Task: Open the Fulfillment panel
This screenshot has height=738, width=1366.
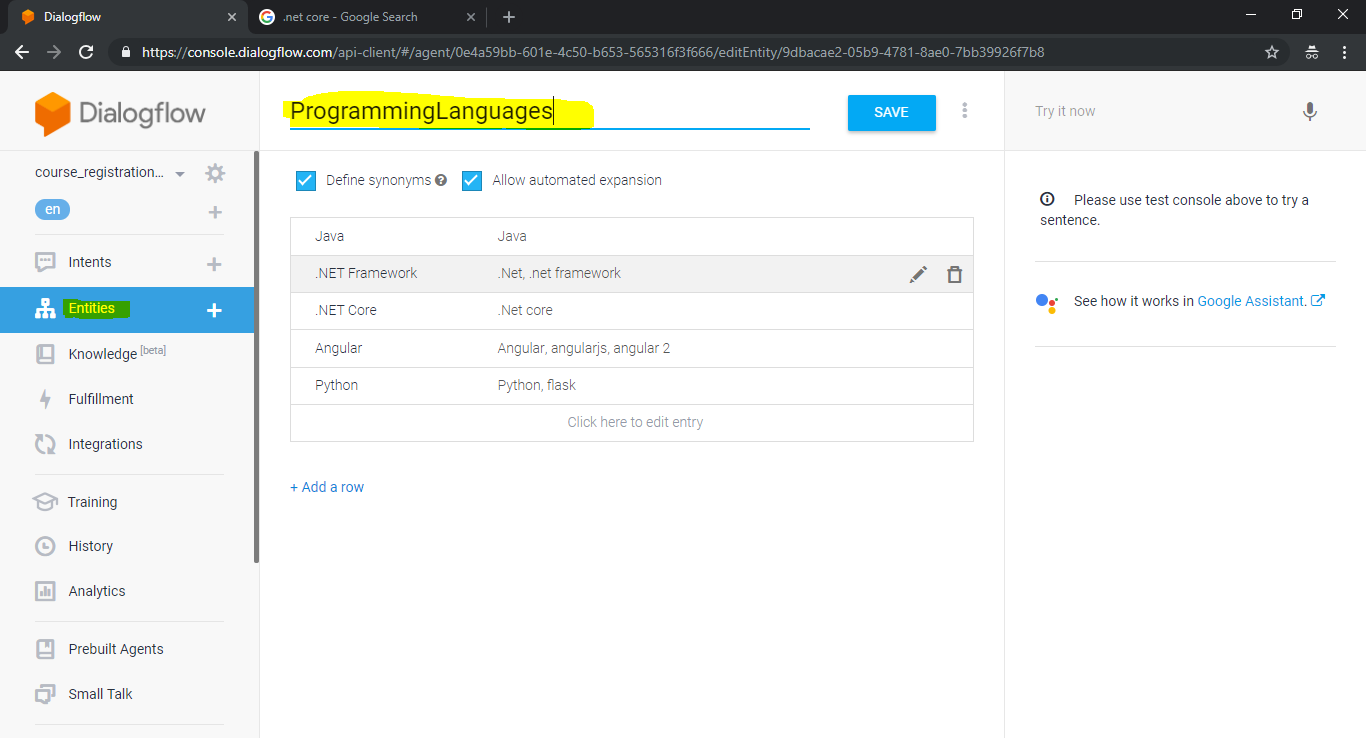Action: 101,398
